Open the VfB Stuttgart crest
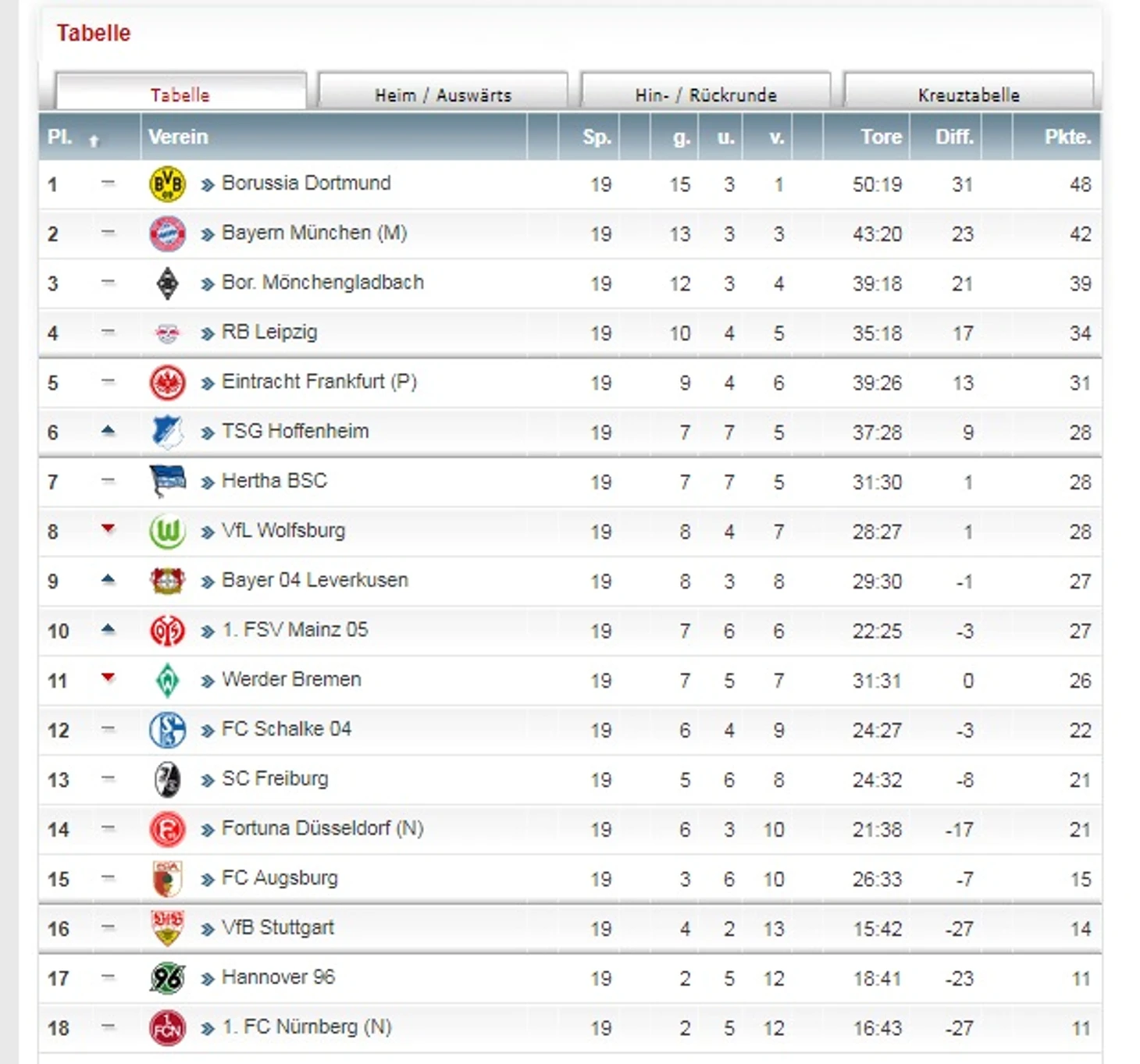 (x=167, y=928)
